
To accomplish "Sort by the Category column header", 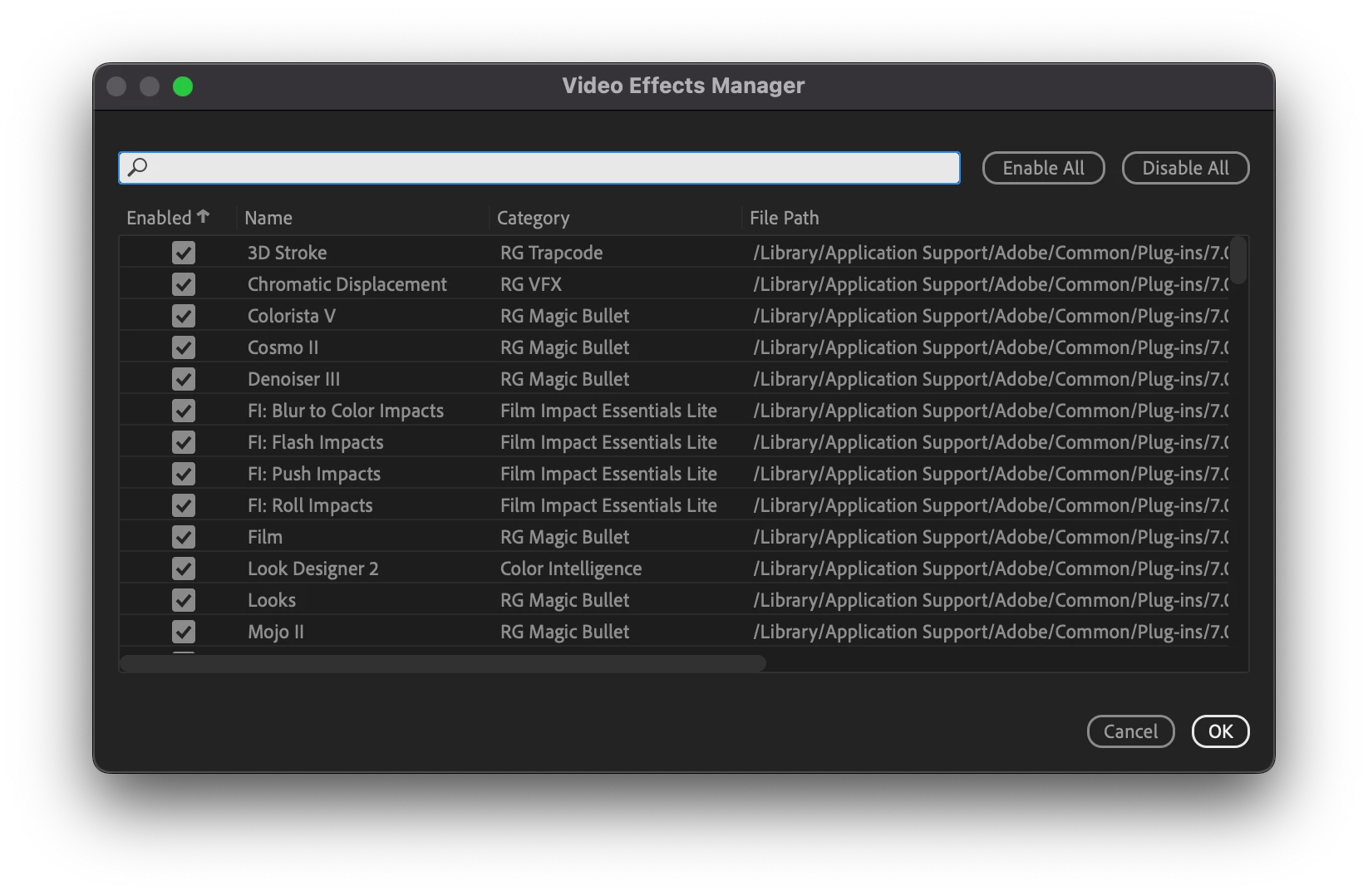I will click(x=533, y=218).
